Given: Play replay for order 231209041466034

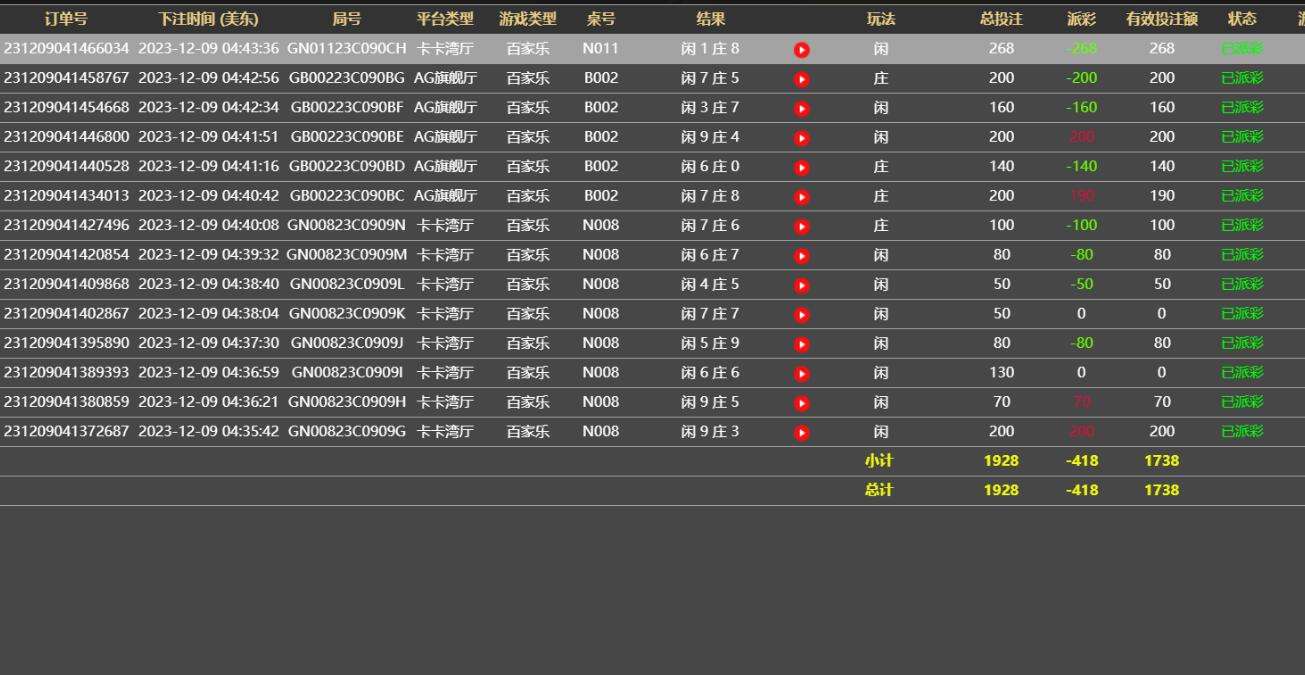Looking at the screenshot, I should [x=801, y=50].
